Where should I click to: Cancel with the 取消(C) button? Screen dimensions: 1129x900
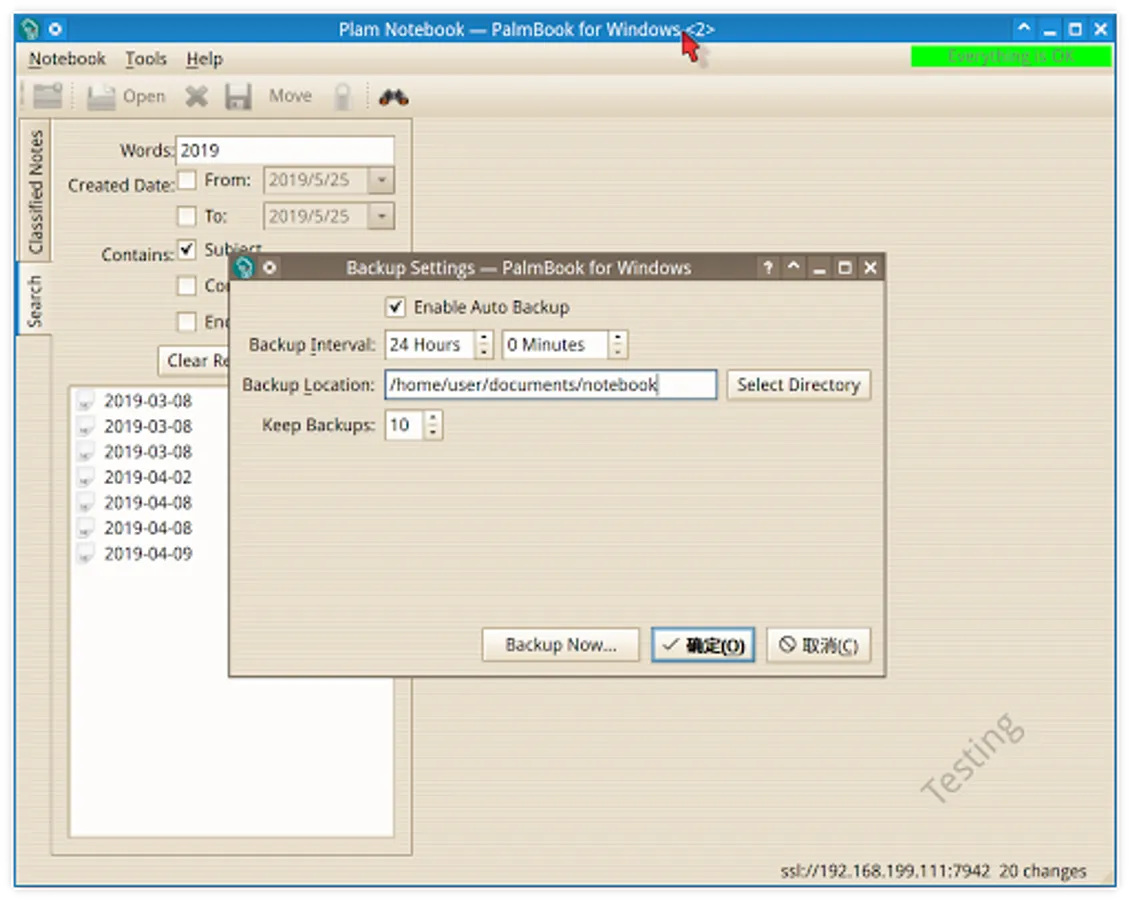pyautogui.click(x=819, y=644)
